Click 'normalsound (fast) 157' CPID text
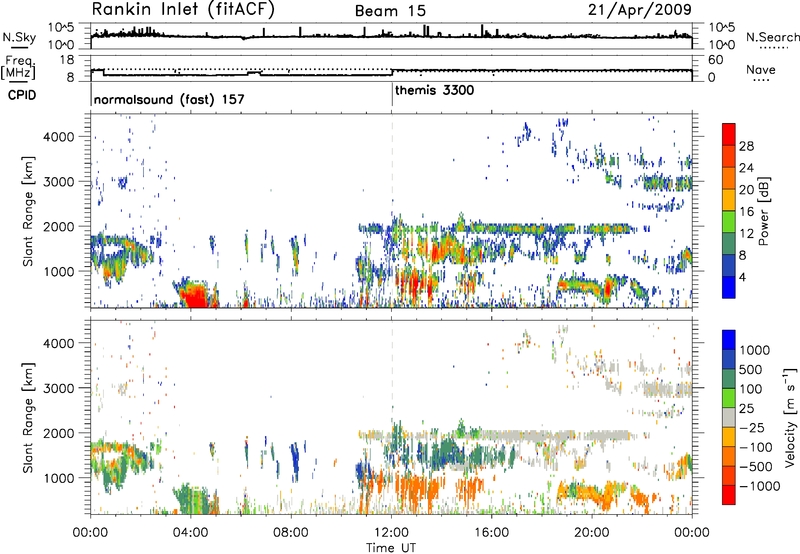Screen dimensions: 800x554 click(x=169, y=99)
